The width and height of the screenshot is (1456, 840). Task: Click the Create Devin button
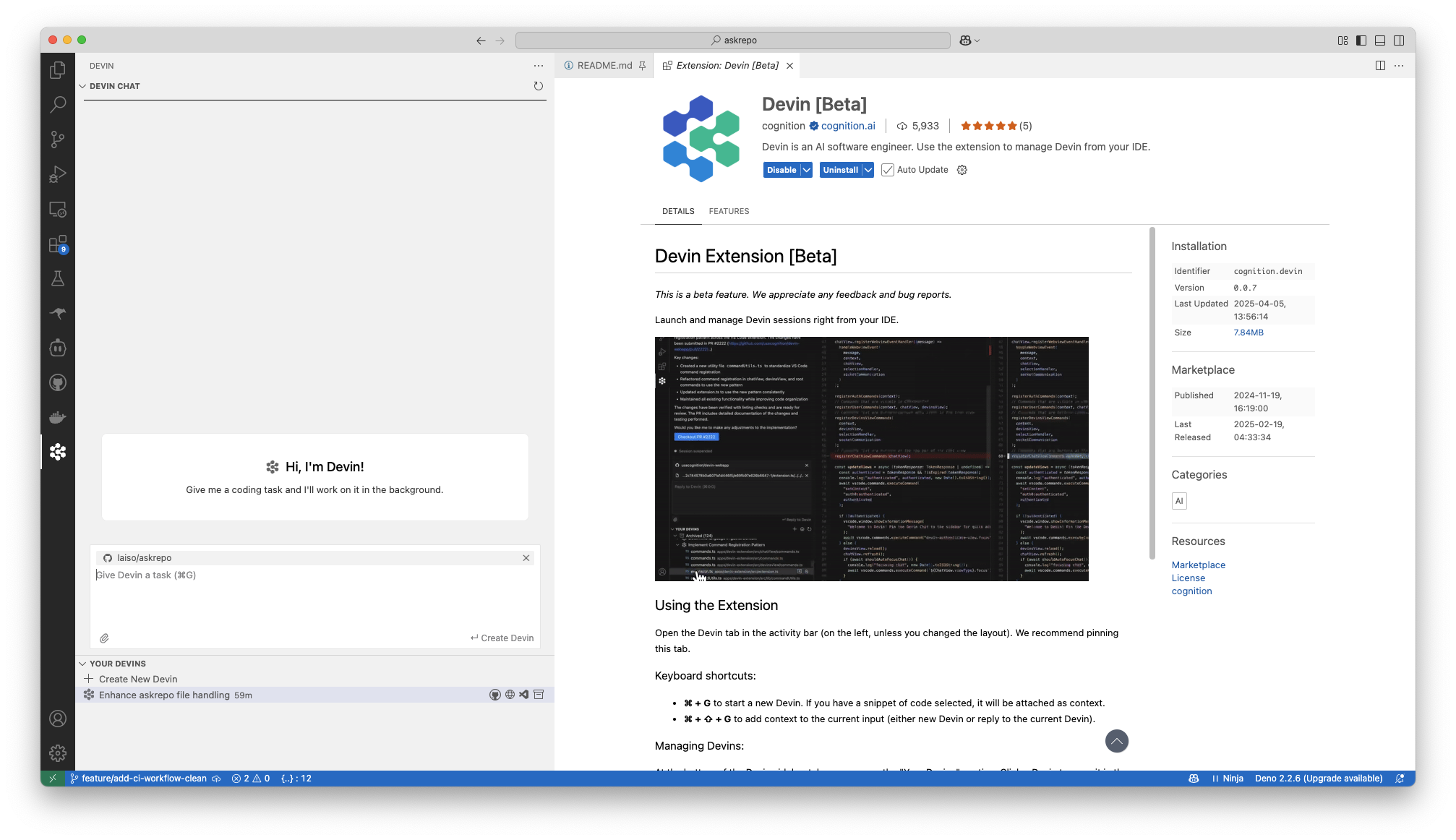(502, 638)
